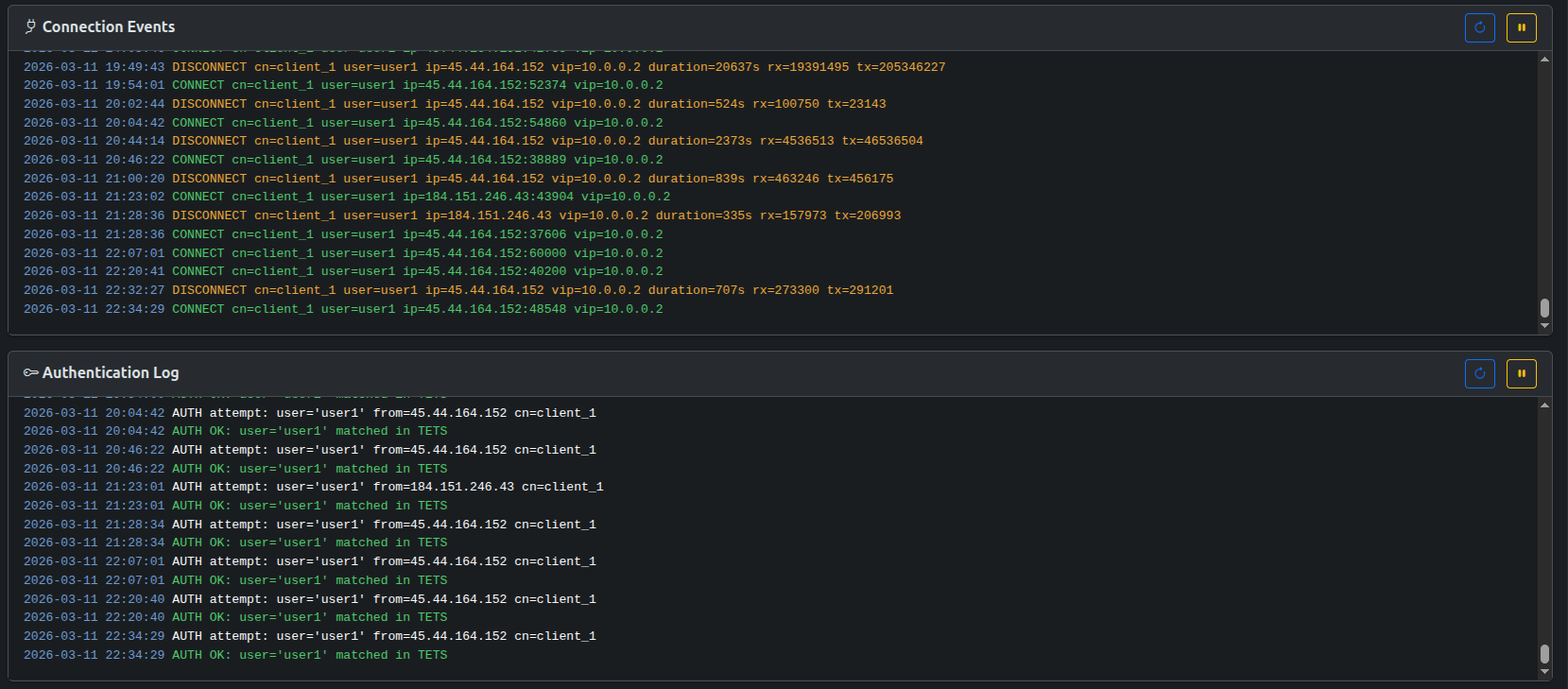
Task: Select the 21:28:36 DISCONNECT event with duration=335s
Action: (462, 215)
